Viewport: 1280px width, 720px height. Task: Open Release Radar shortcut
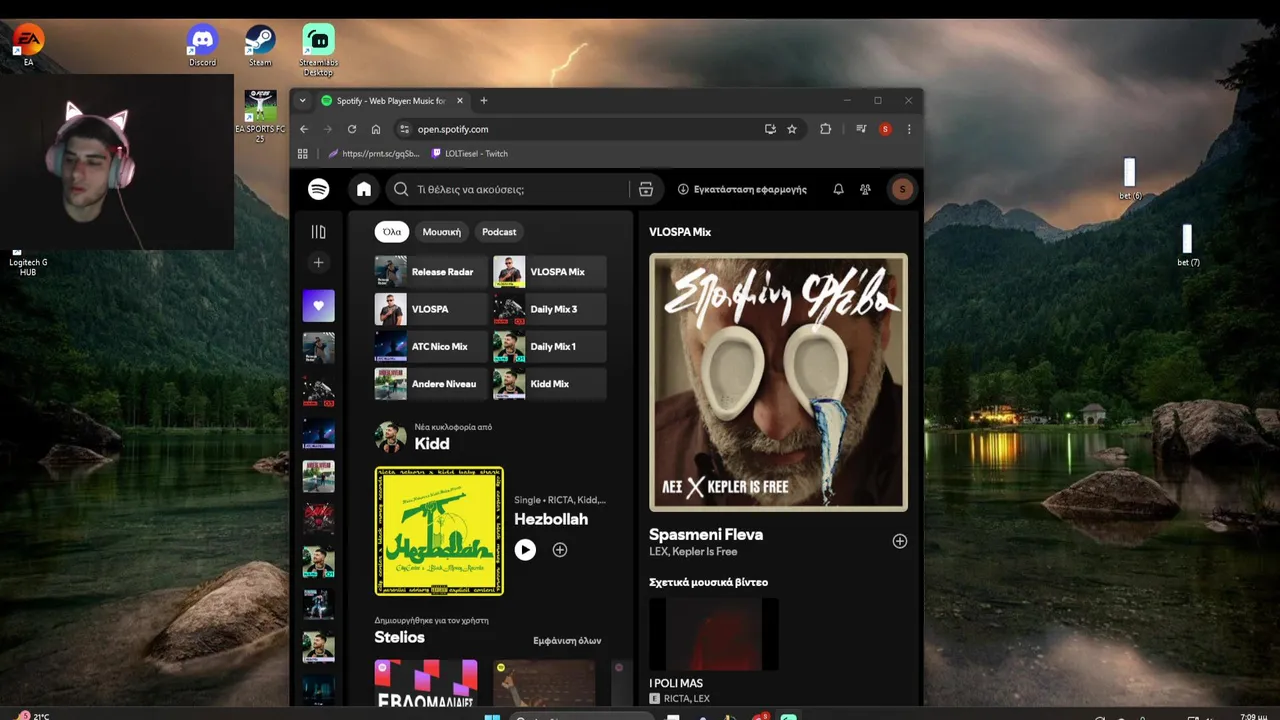click(x=431, y=272)
